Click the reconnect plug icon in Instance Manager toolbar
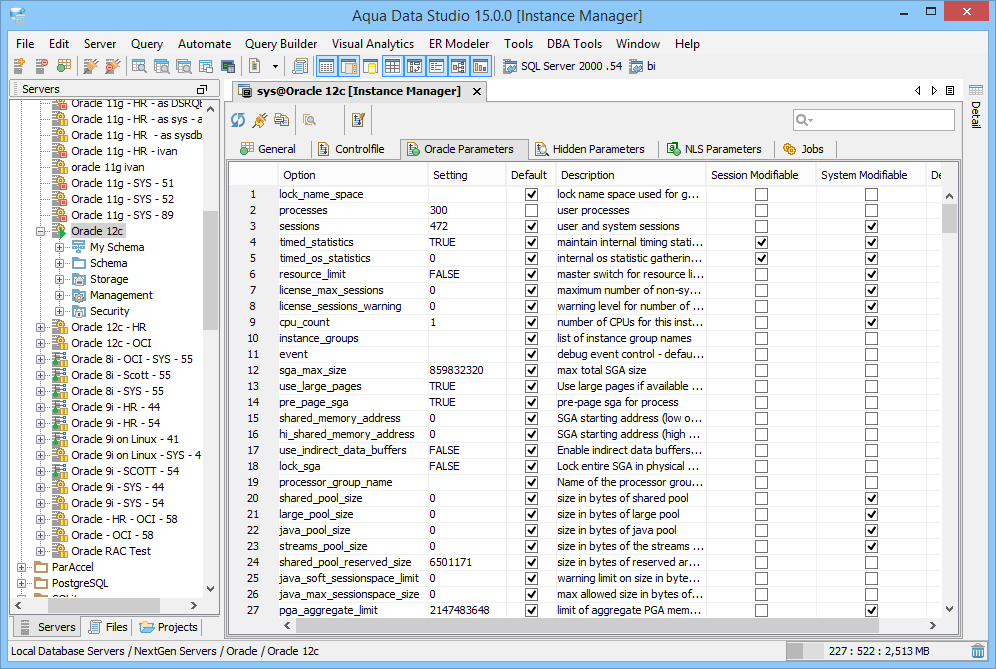This screenshot has width=996, height=669. click(x=260, y=120)
